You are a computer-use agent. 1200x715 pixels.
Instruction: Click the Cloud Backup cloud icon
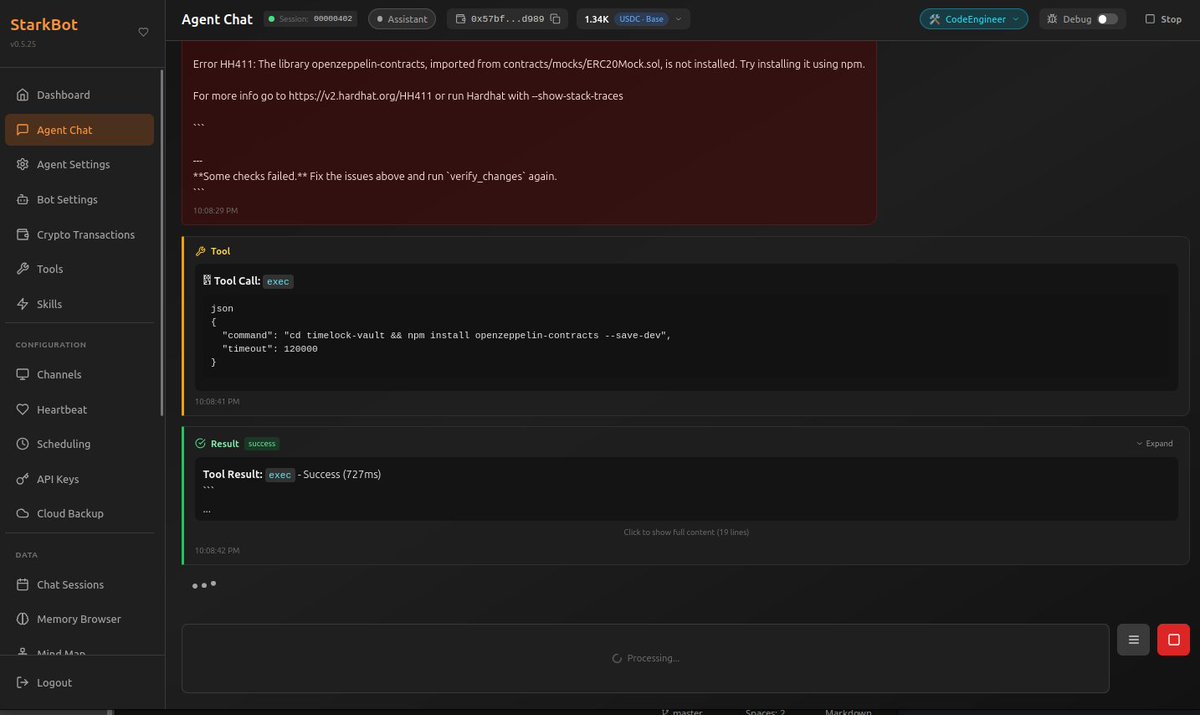tap(23, 514)
